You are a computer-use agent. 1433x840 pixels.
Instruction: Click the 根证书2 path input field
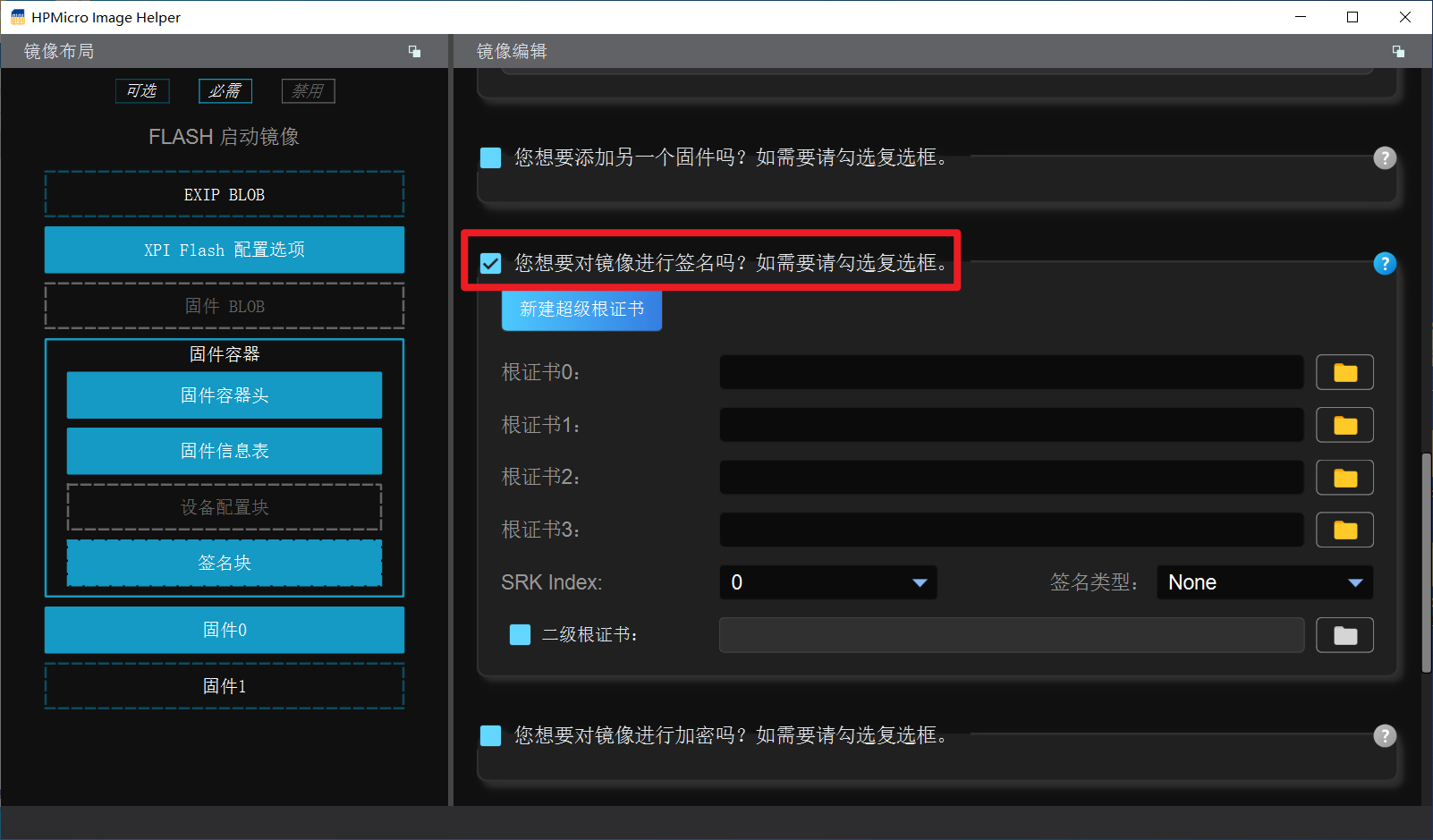pos(1012,478)
